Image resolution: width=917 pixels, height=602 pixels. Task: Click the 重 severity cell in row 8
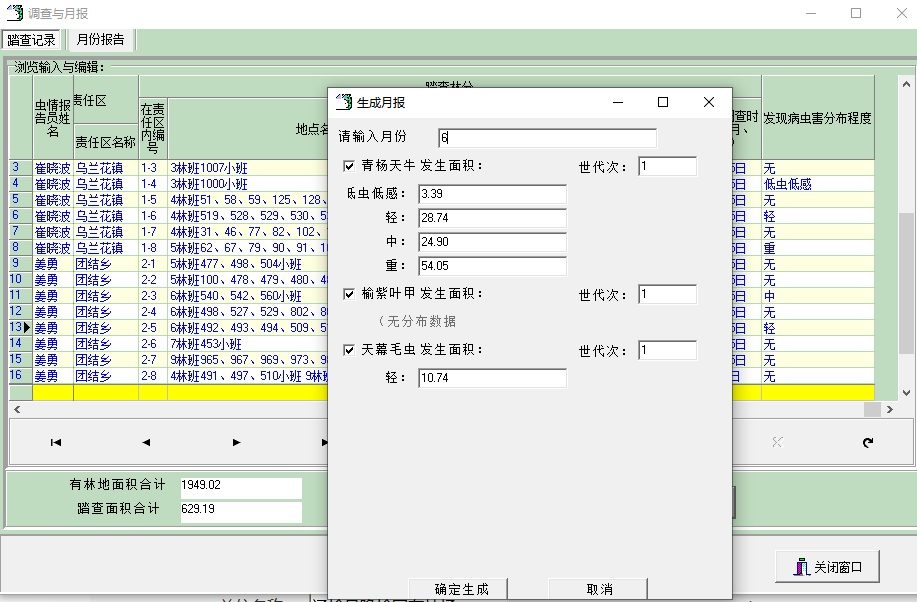point(818,248)
